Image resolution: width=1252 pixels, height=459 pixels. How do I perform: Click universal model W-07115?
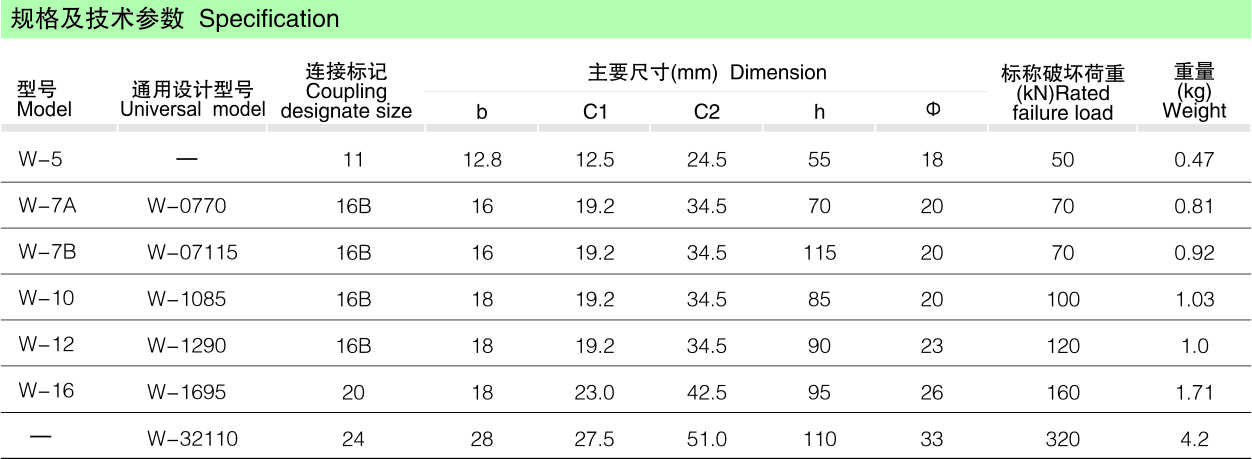click(x=192, y=252)
